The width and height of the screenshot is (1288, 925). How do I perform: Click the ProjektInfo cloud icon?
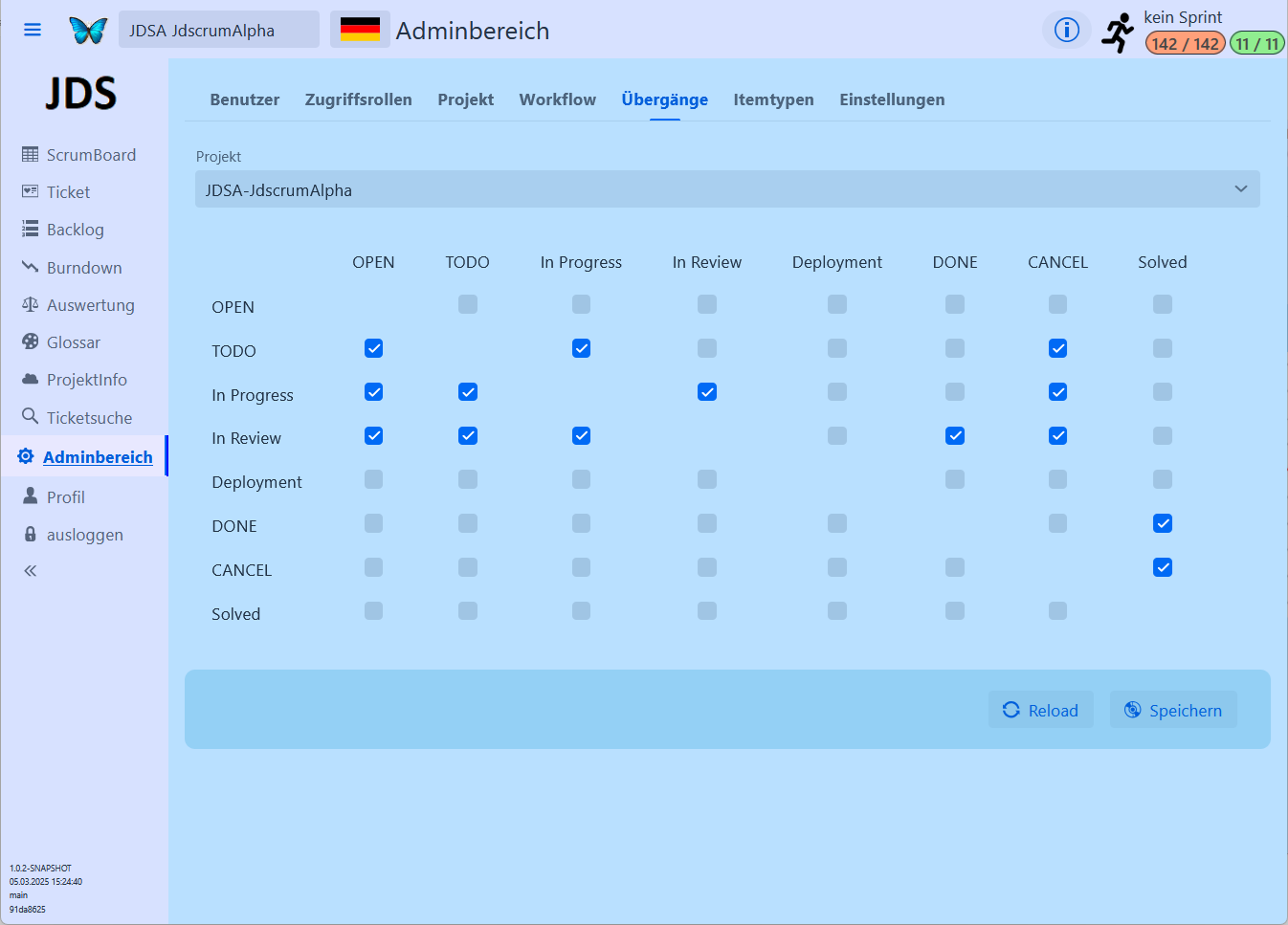(31, 379)
